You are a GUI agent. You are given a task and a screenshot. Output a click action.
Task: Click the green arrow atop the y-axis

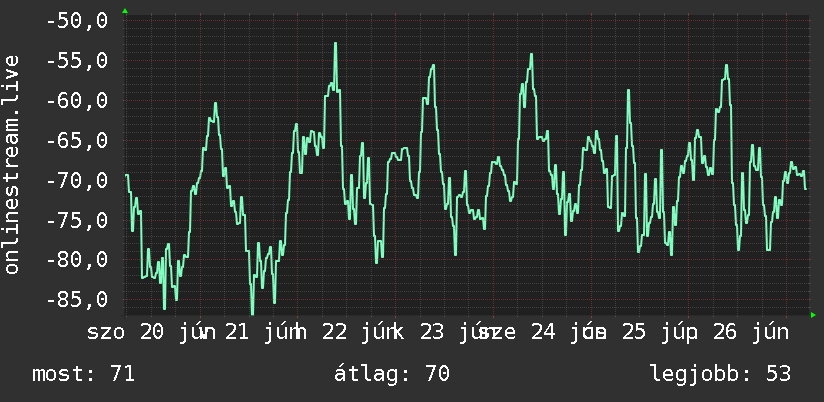point(125,11)
